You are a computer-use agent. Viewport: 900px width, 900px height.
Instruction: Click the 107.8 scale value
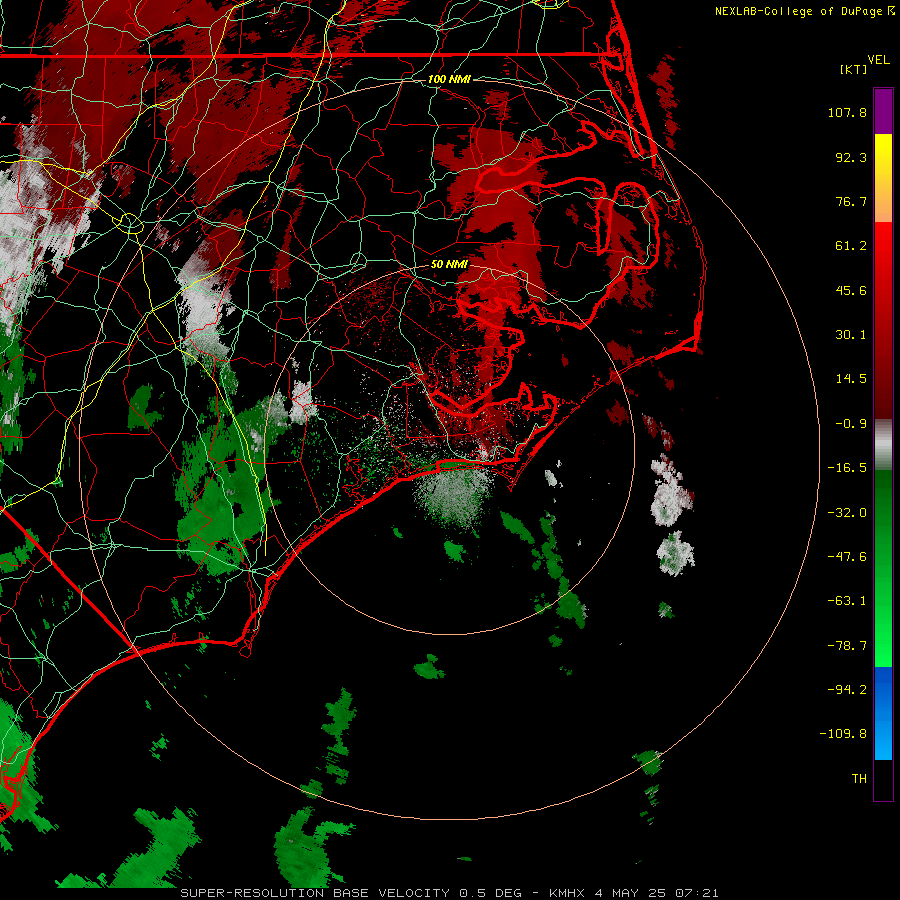point(847,112)
